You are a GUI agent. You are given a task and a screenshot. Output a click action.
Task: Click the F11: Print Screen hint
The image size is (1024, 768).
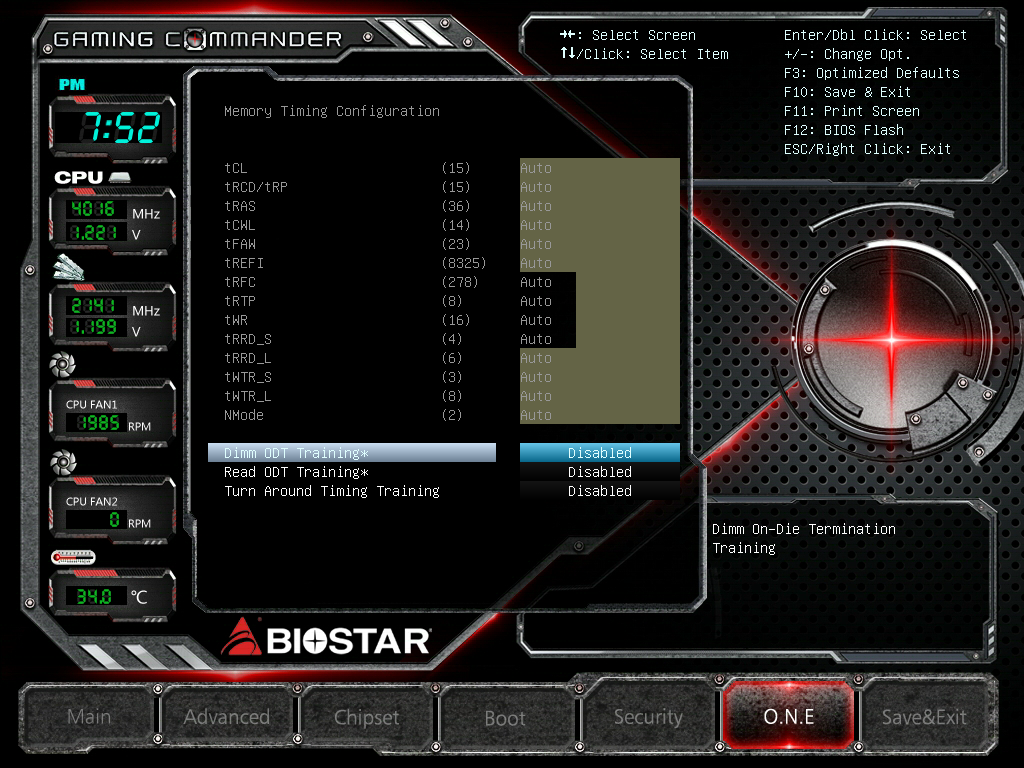click(852, 111)
